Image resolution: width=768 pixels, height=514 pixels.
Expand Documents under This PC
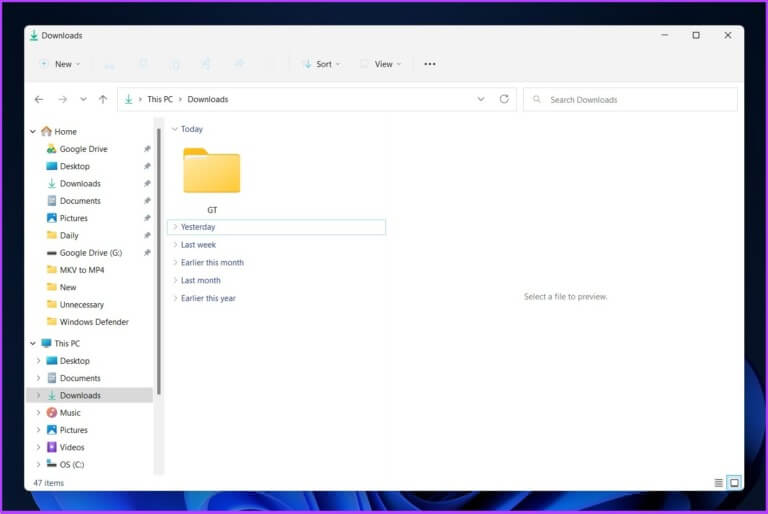coord(38,378)
